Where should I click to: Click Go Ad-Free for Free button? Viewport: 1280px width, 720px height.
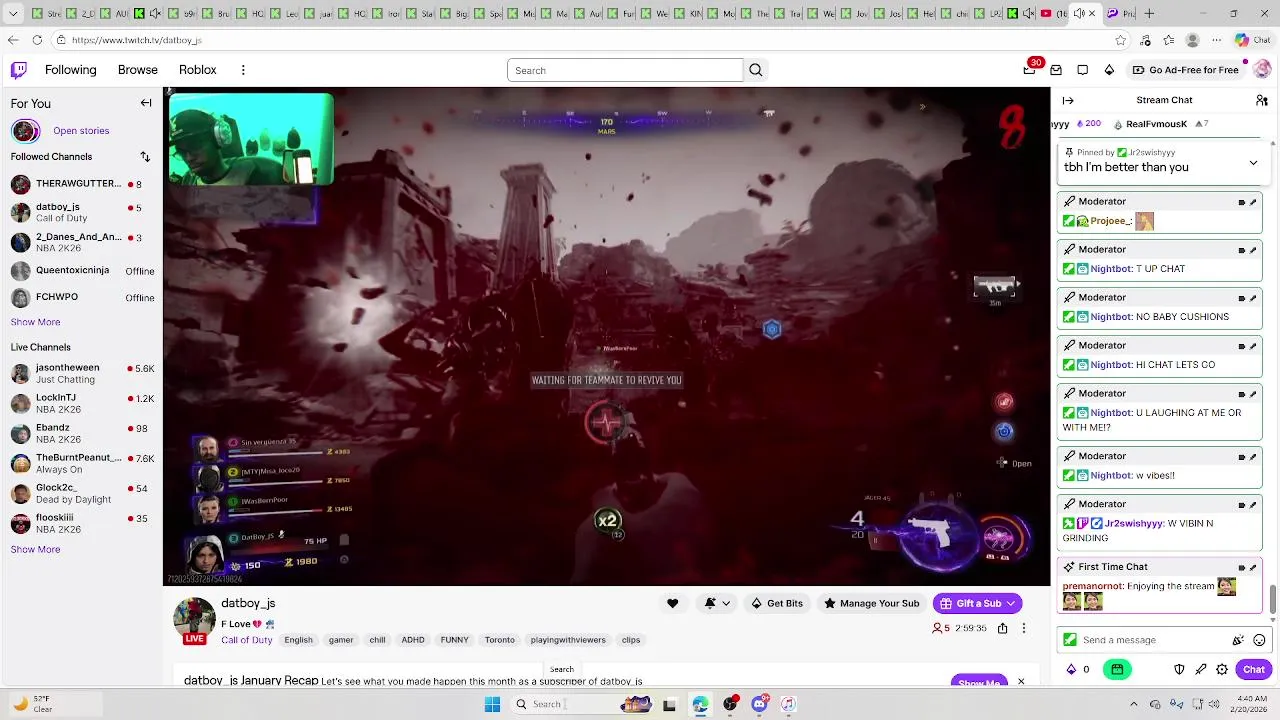coord(1186,70)
